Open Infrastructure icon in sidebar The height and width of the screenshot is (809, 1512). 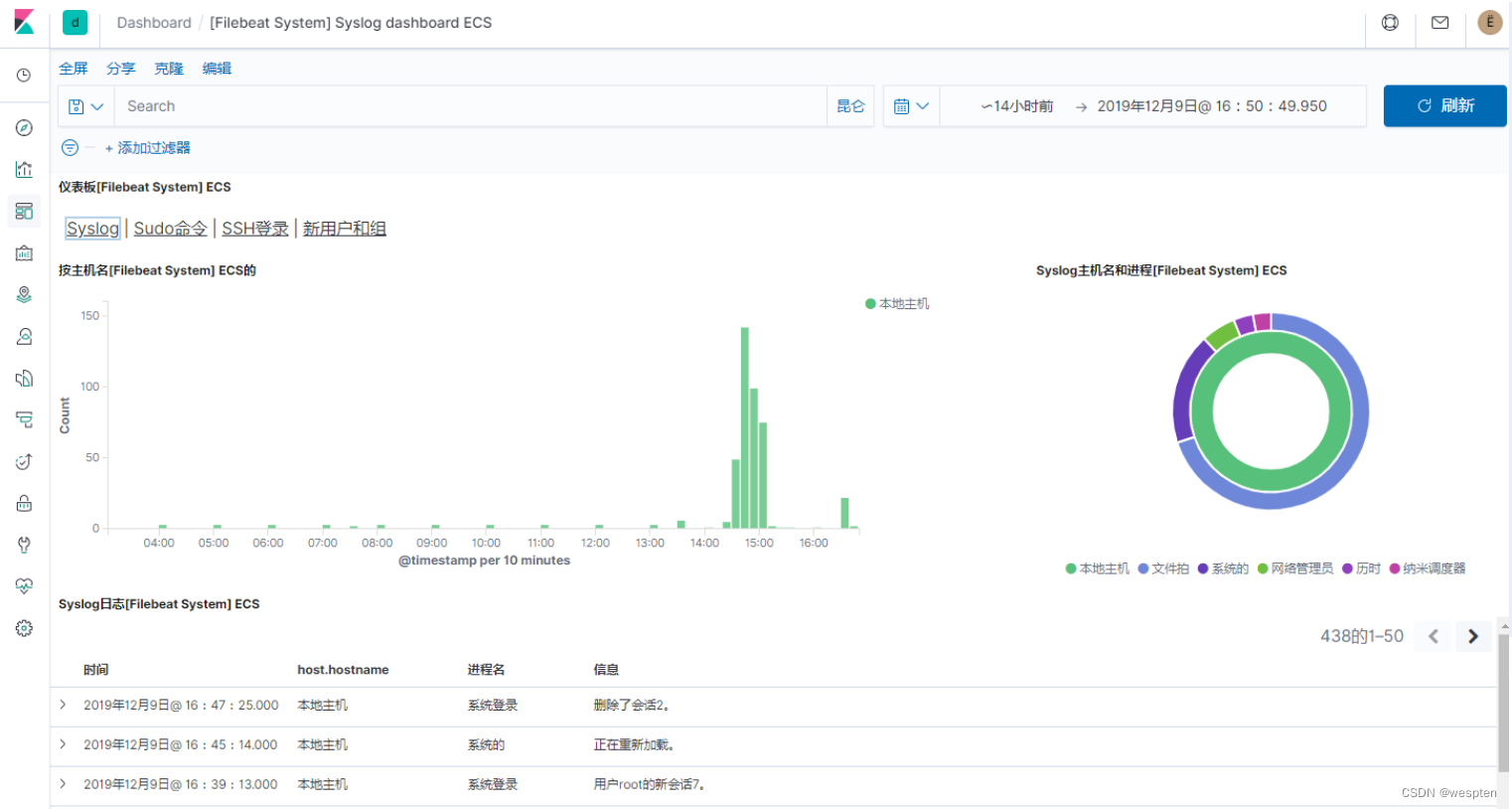[24, 379]
